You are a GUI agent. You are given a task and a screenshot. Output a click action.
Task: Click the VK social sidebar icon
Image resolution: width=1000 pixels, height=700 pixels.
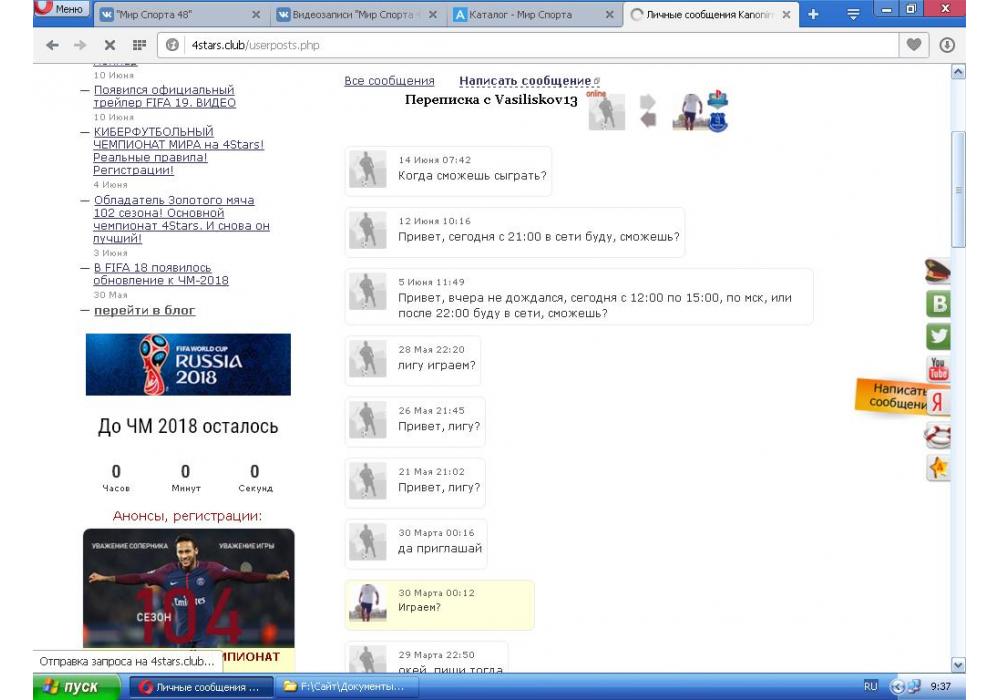click(x=938, y=304)
